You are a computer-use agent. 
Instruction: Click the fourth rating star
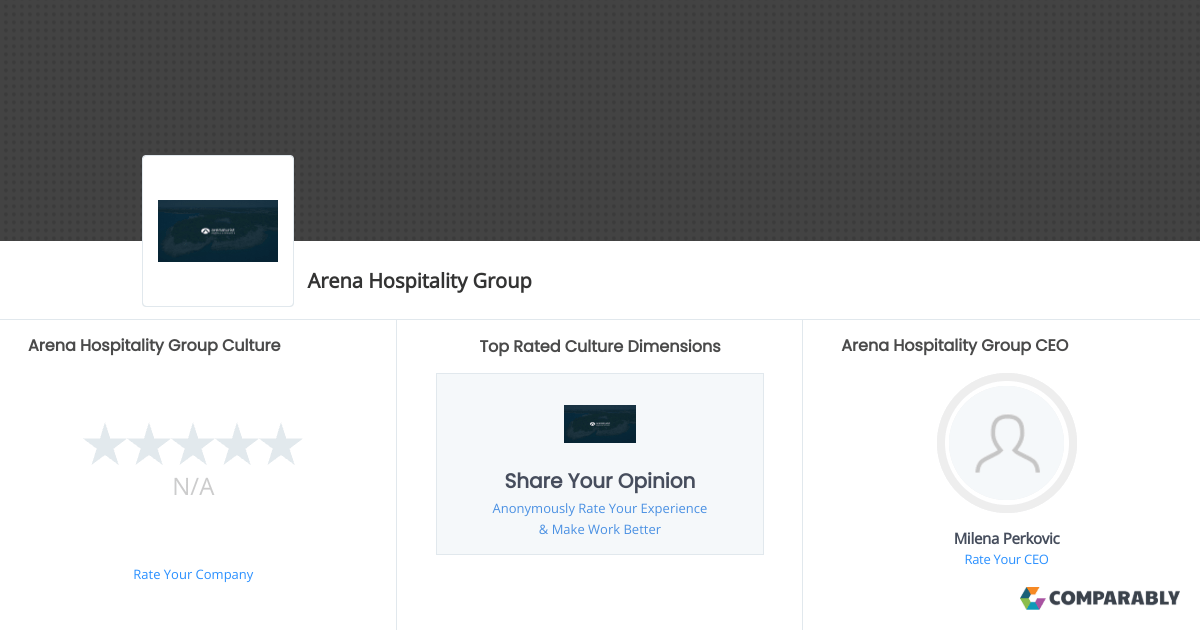(236, 444)
